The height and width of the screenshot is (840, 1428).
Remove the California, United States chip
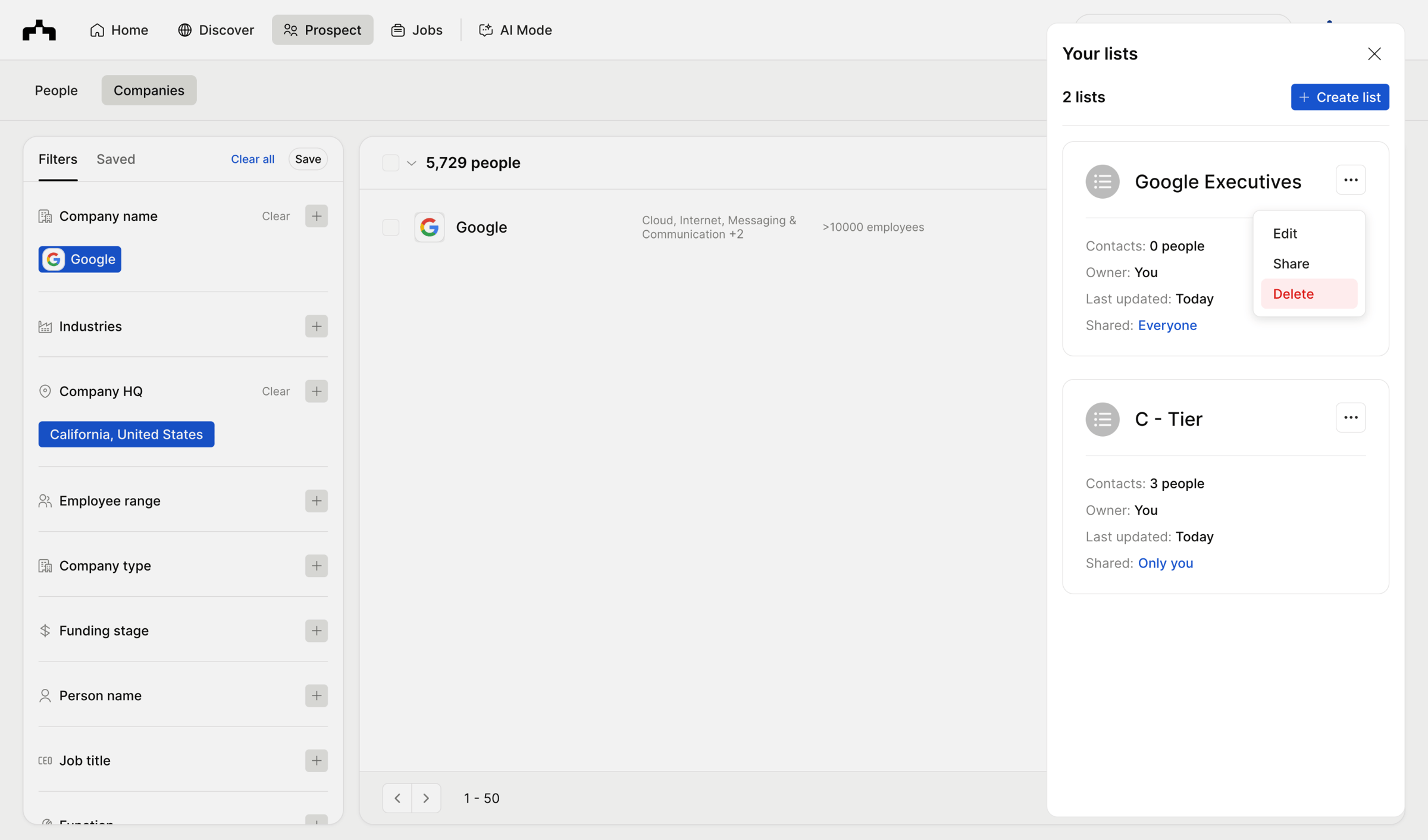pos(126,434)
